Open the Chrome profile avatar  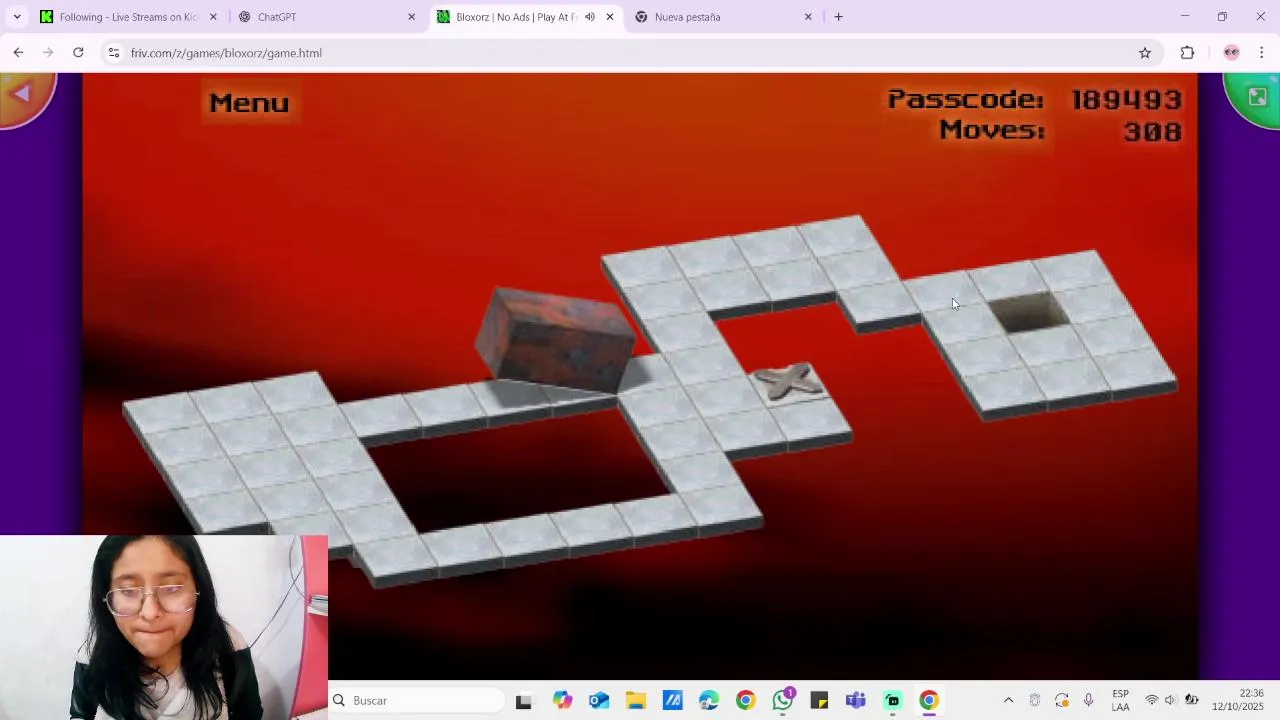coord(1231,53)
